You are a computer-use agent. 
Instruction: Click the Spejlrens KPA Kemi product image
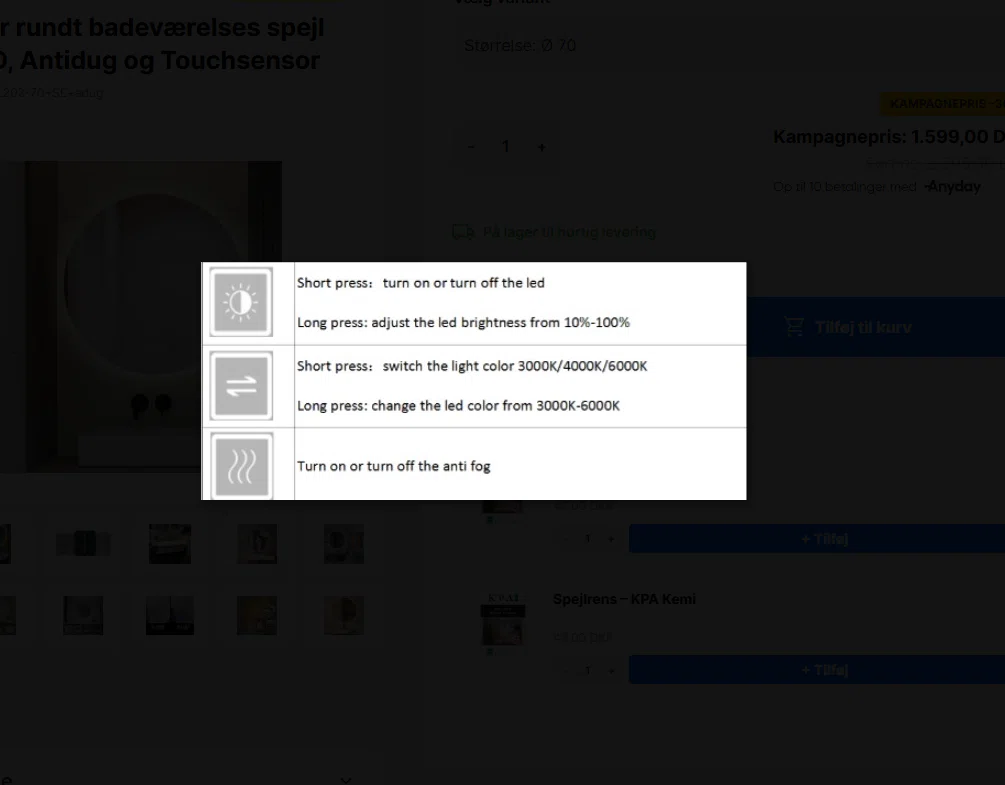pyautogui.click(x=503, y=622)
